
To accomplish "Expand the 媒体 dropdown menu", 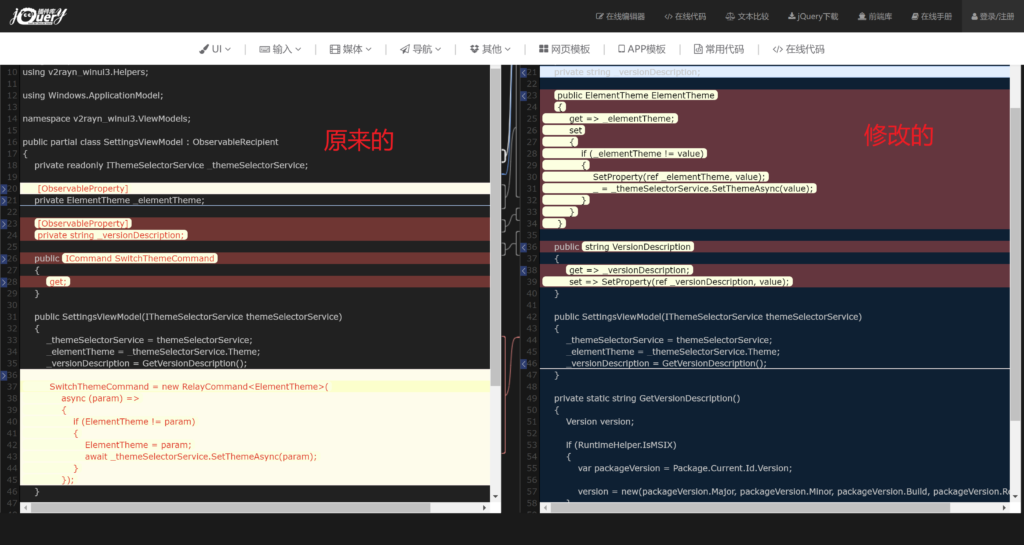I will coord(351,49).
